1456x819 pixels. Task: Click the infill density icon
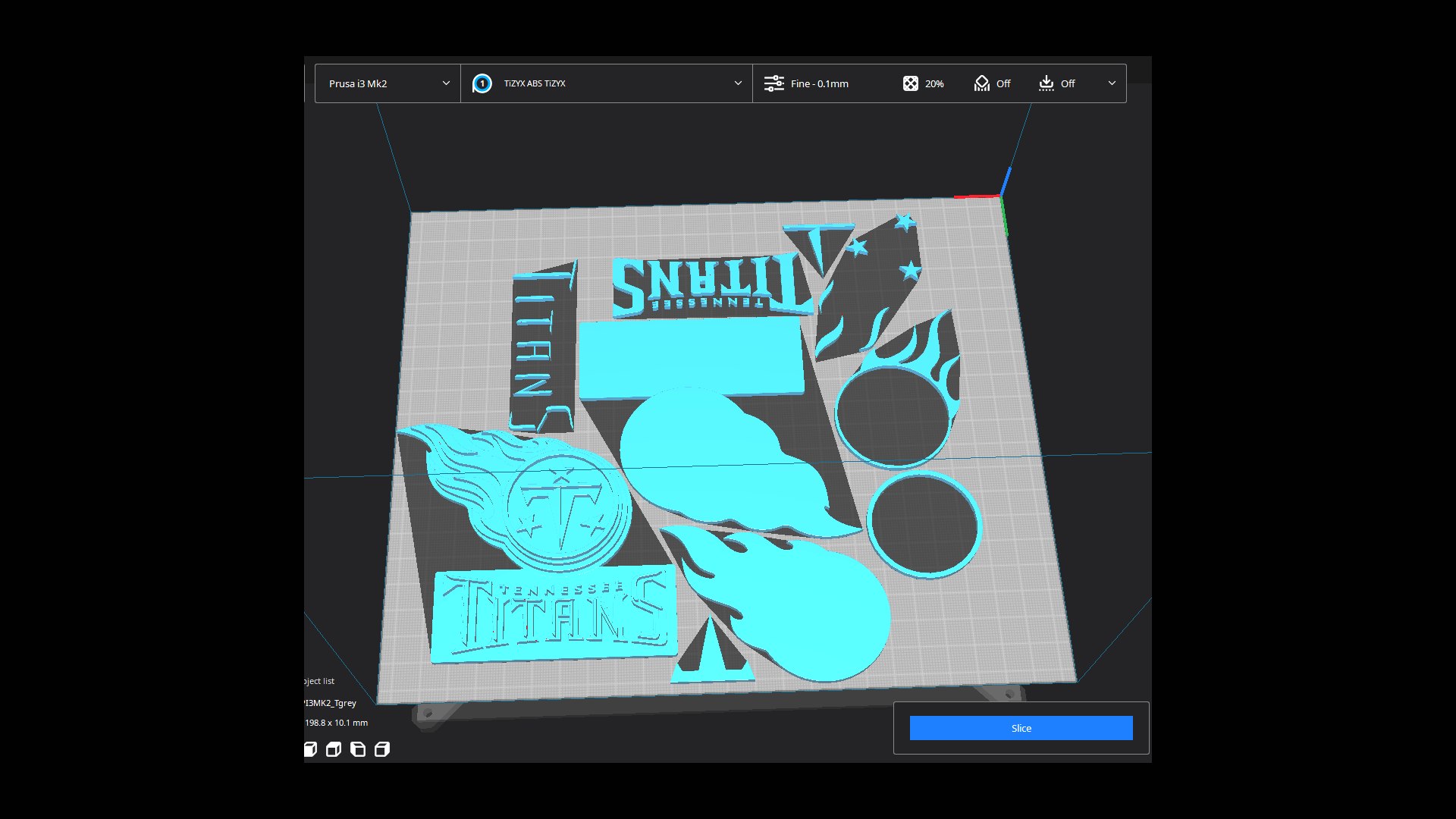(x=910, y=83)
